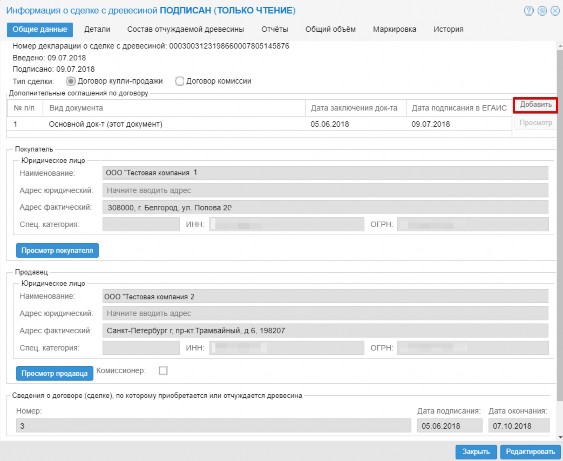Click the middle round window icon
The width and height of the screenshot is (563, 461).
(542, 11)
